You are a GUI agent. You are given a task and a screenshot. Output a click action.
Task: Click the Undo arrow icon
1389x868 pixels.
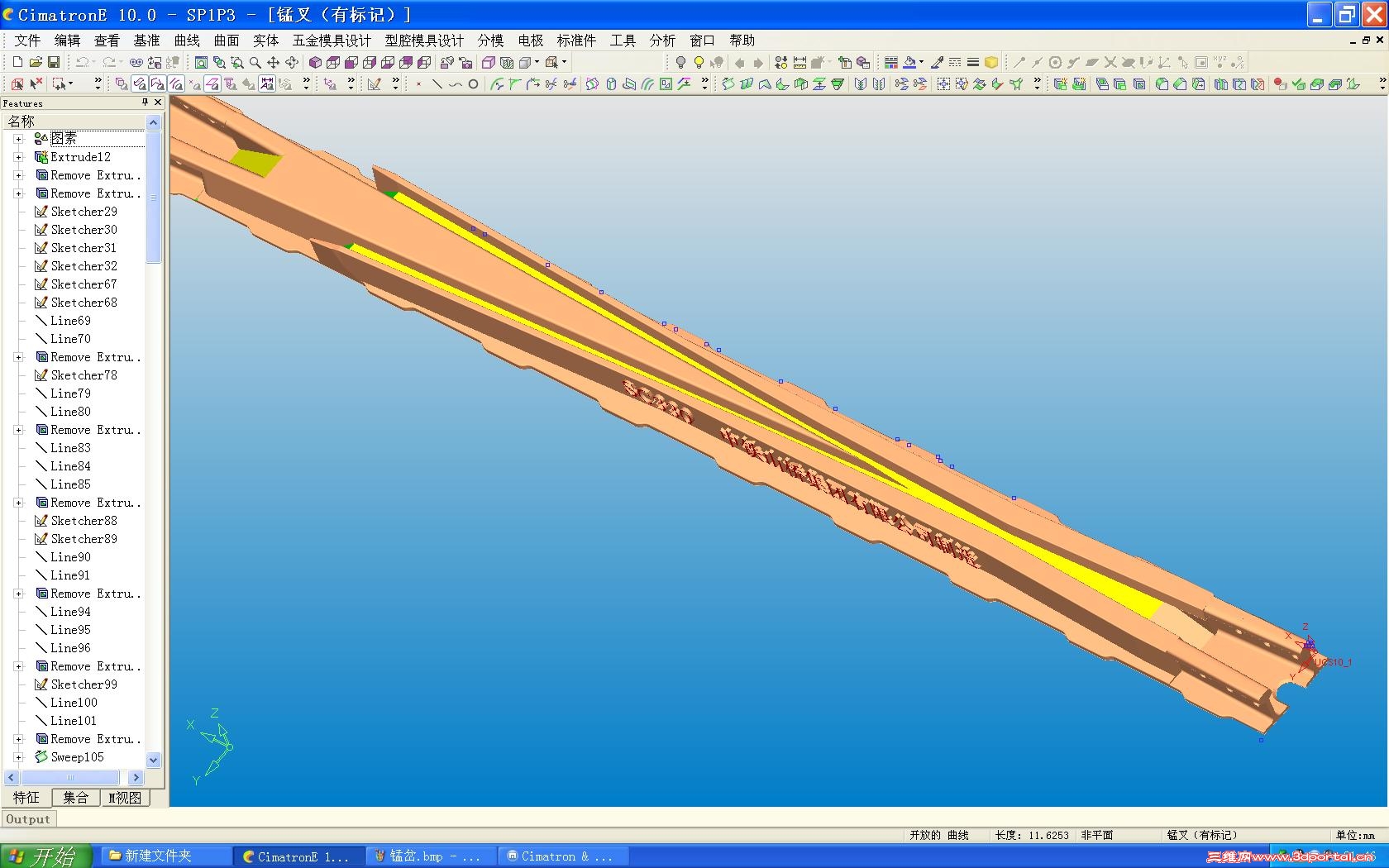[81, 62]
